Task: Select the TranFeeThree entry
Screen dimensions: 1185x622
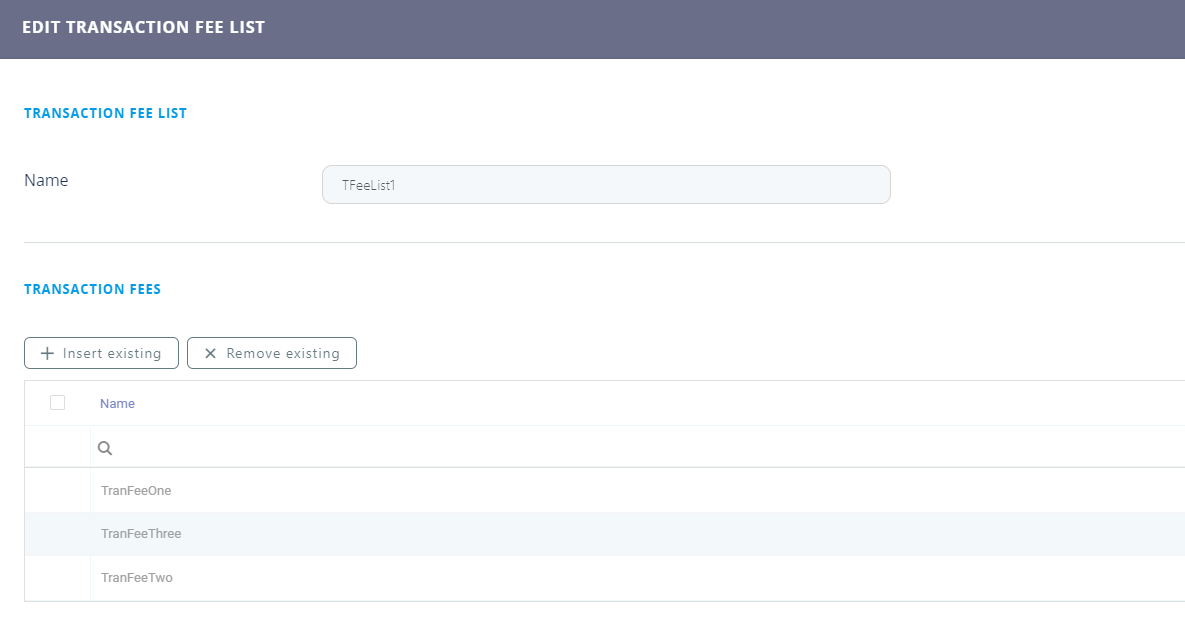Action: (141, 534)
